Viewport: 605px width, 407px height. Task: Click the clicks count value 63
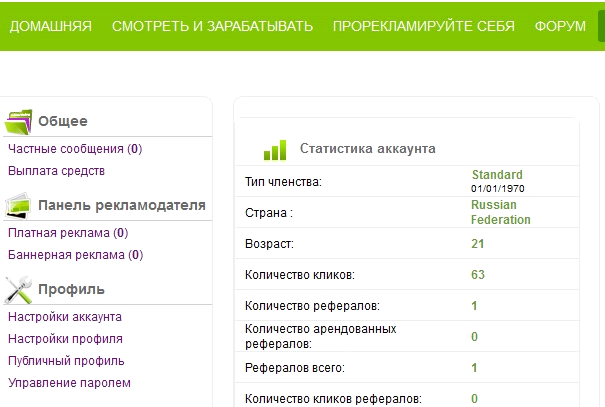(478, 275)
